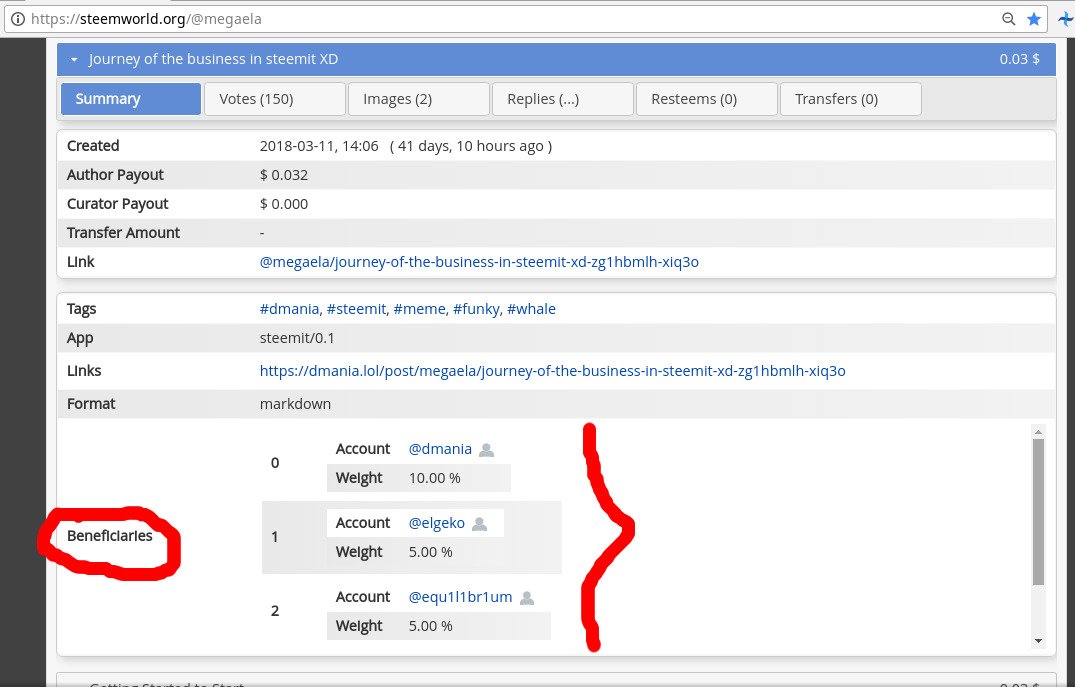1075x687 pixels.
Task: Click the blue bookmark star icon
Action: (x=1034, y=19)
